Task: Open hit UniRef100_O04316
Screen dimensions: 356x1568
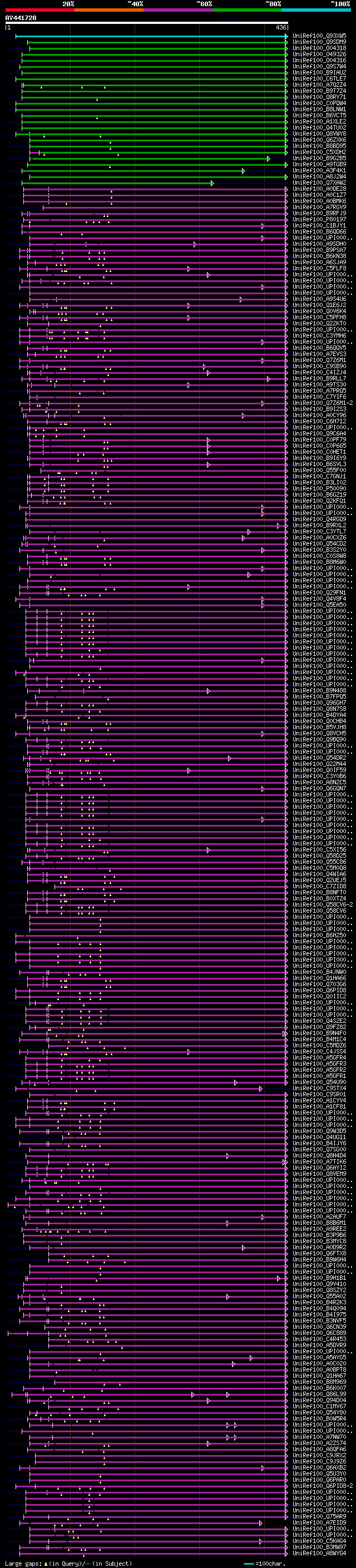Action: point(319,61)
